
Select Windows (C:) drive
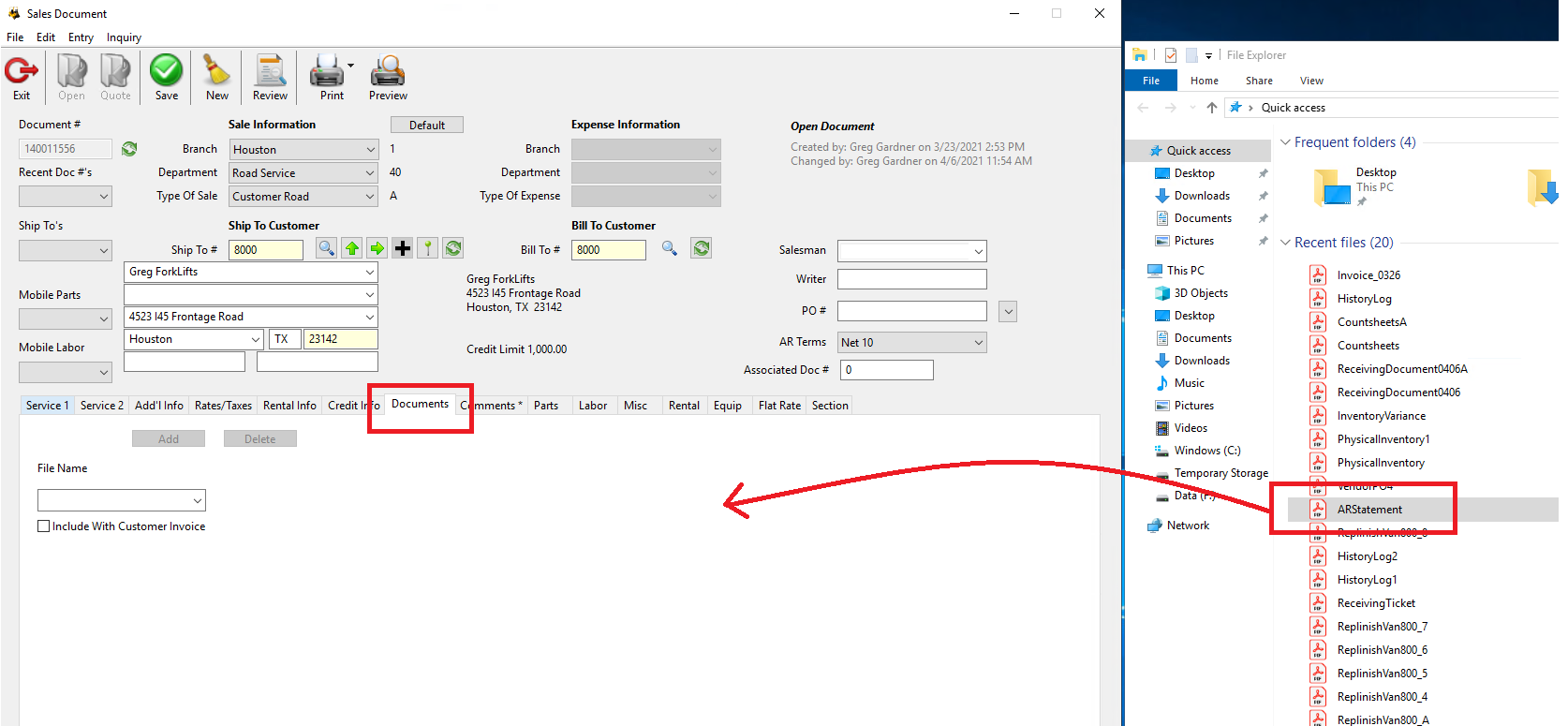point(1207,451)
